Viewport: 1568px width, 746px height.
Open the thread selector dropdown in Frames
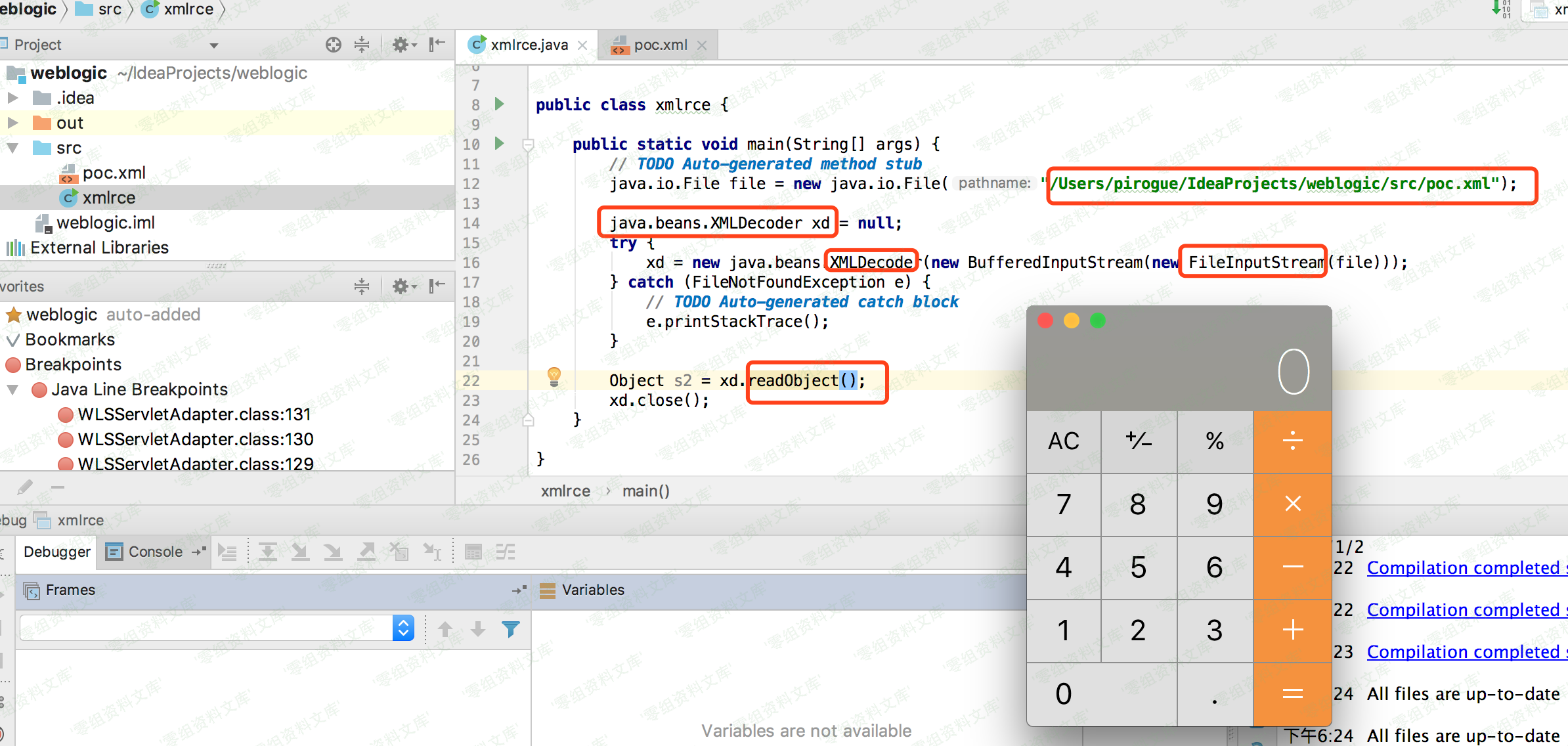tap(403, 628)
